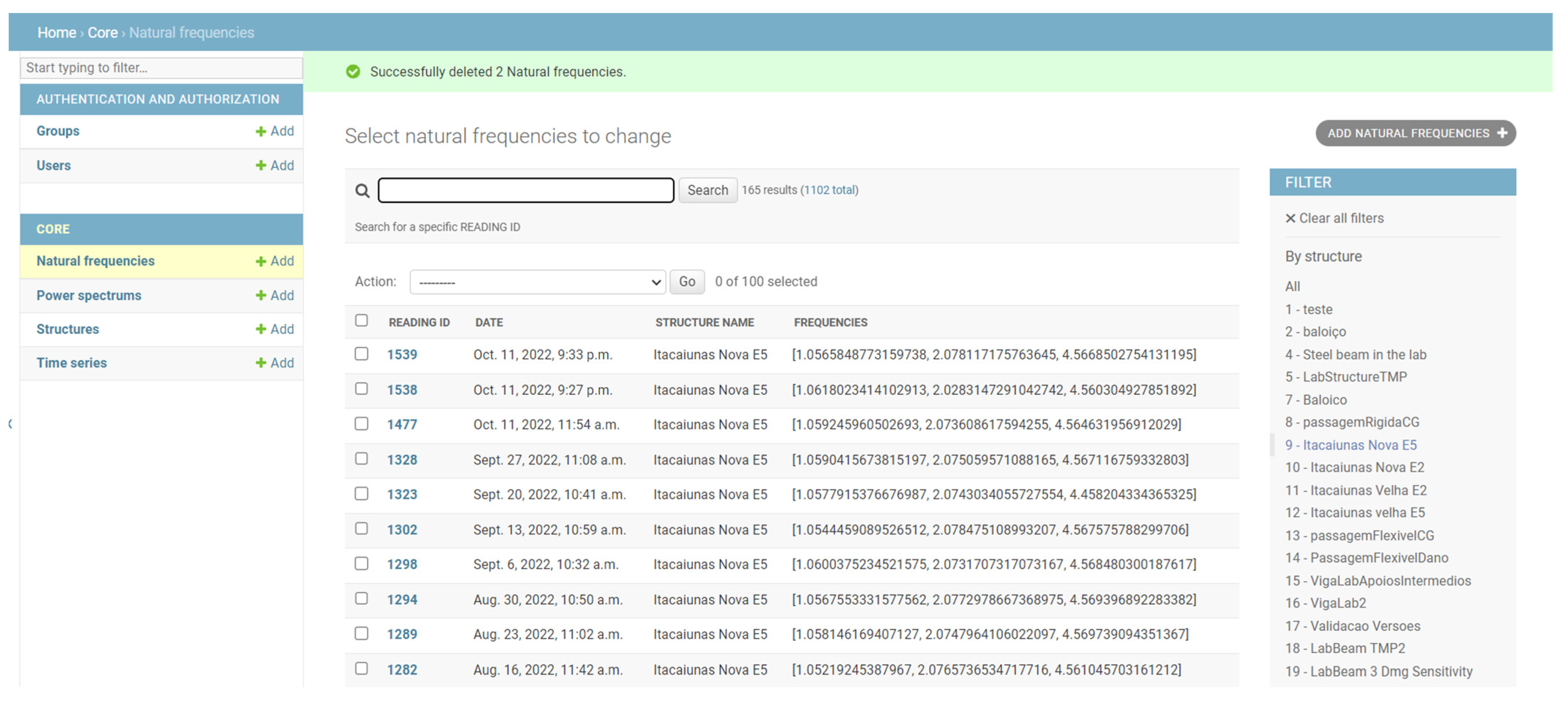Image resolution: width=1568 pixels, height=703 pixels.
Task: Sort table by DATE column header
Action: click(x=489, y=323)
